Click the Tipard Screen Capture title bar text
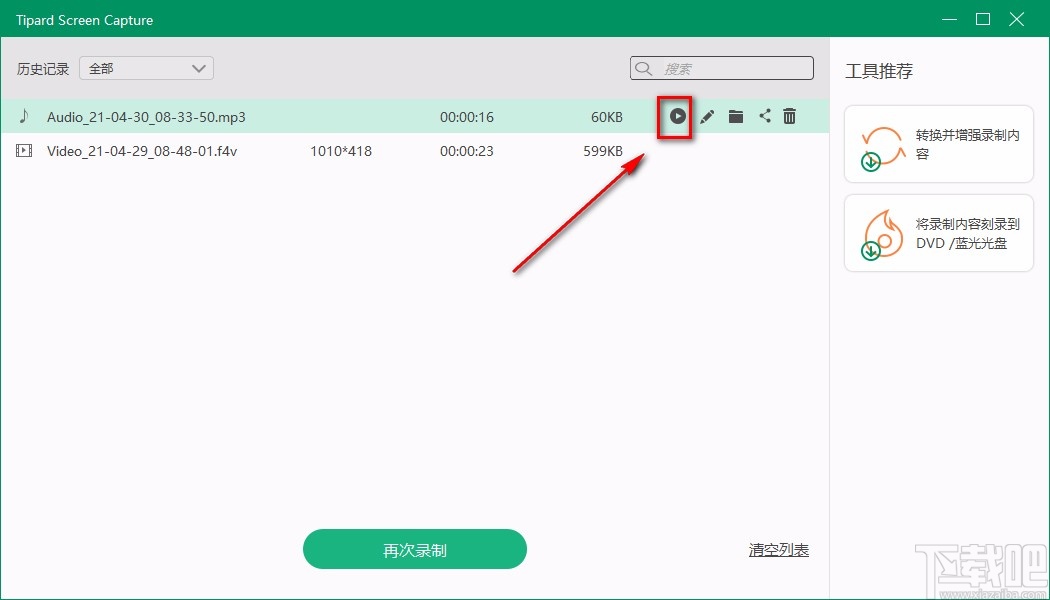This screenshot has width=1050, height=600. coord(84,19)
